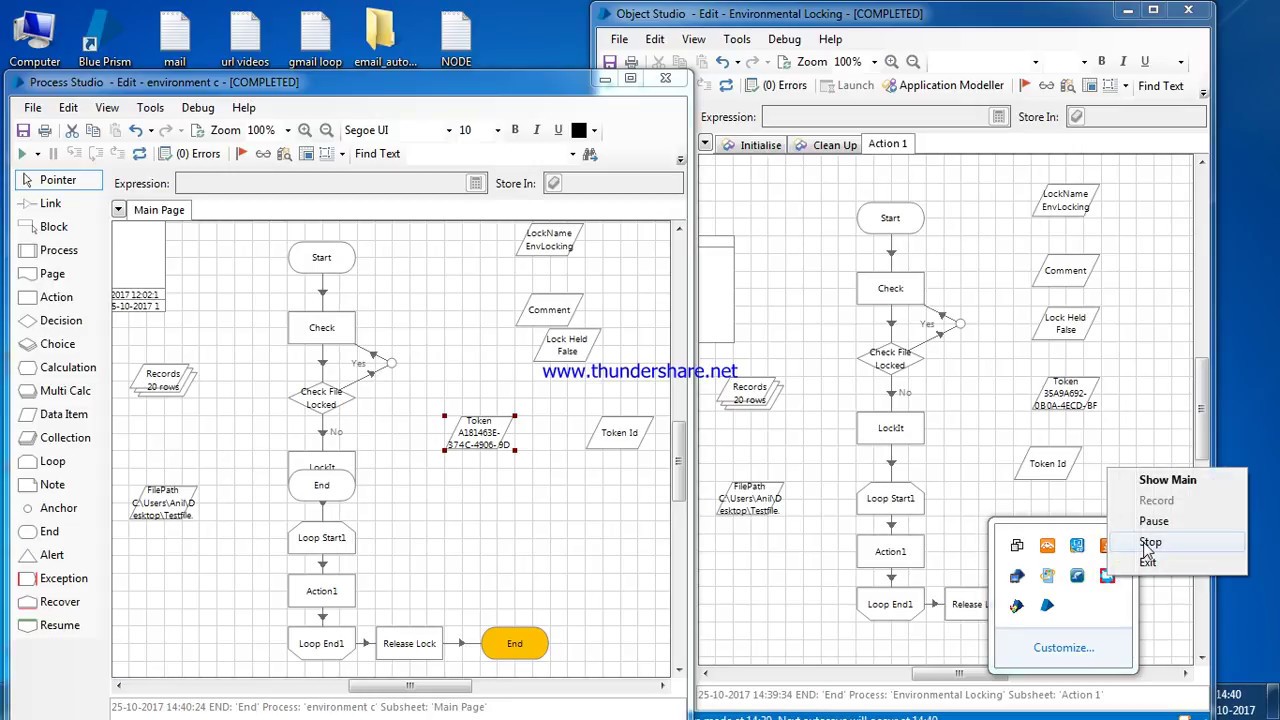Toggle Underline formatting in Process Studio
This screenshot has height=720, width=1280.
[x=558, y=130]
